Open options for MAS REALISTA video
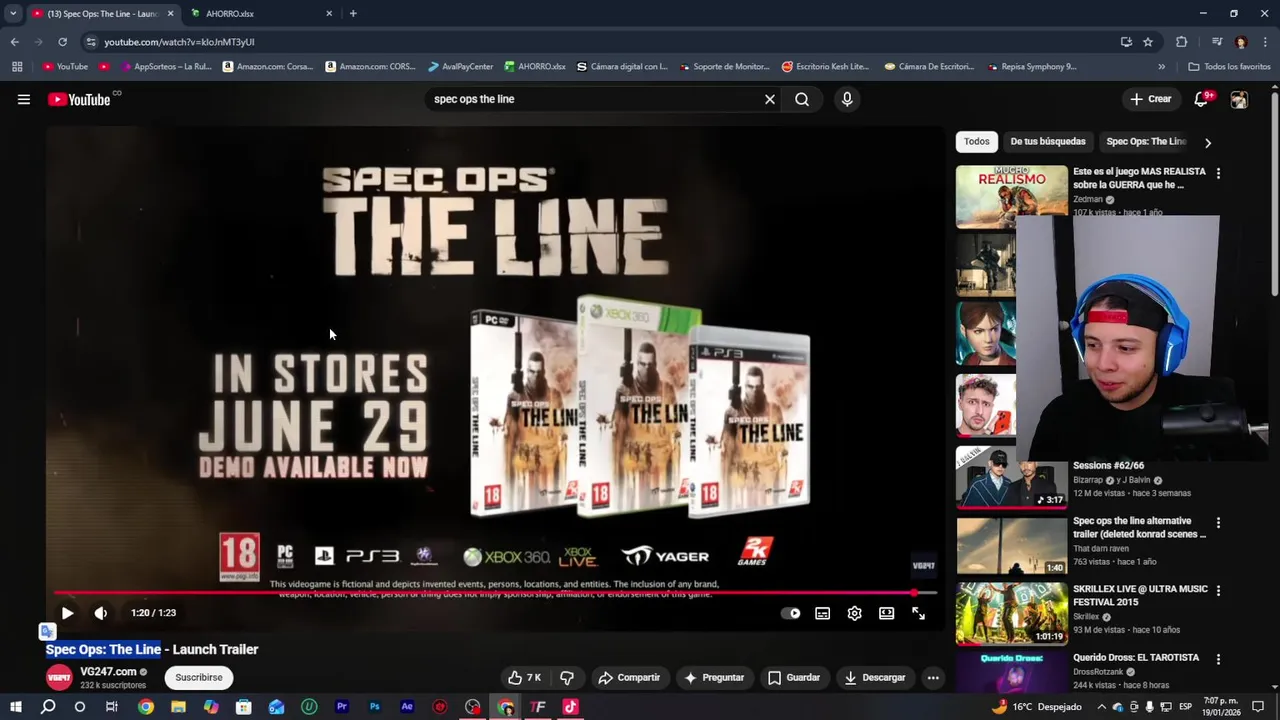Image resolution: width=1280 pixels, height=720 pixels. click(x=1218, y=173)
